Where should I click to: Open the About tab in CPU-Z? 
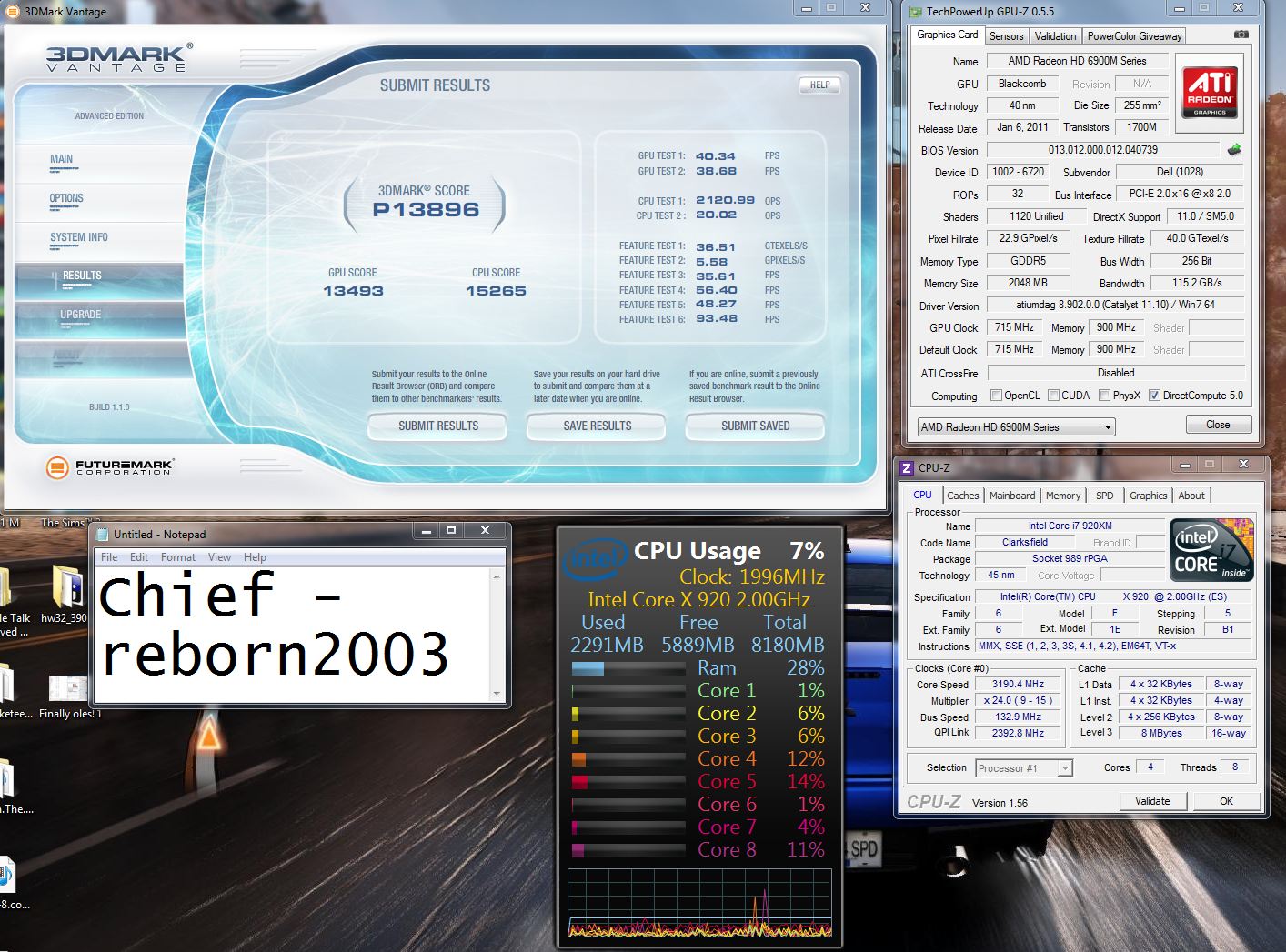click(1191, 496)
